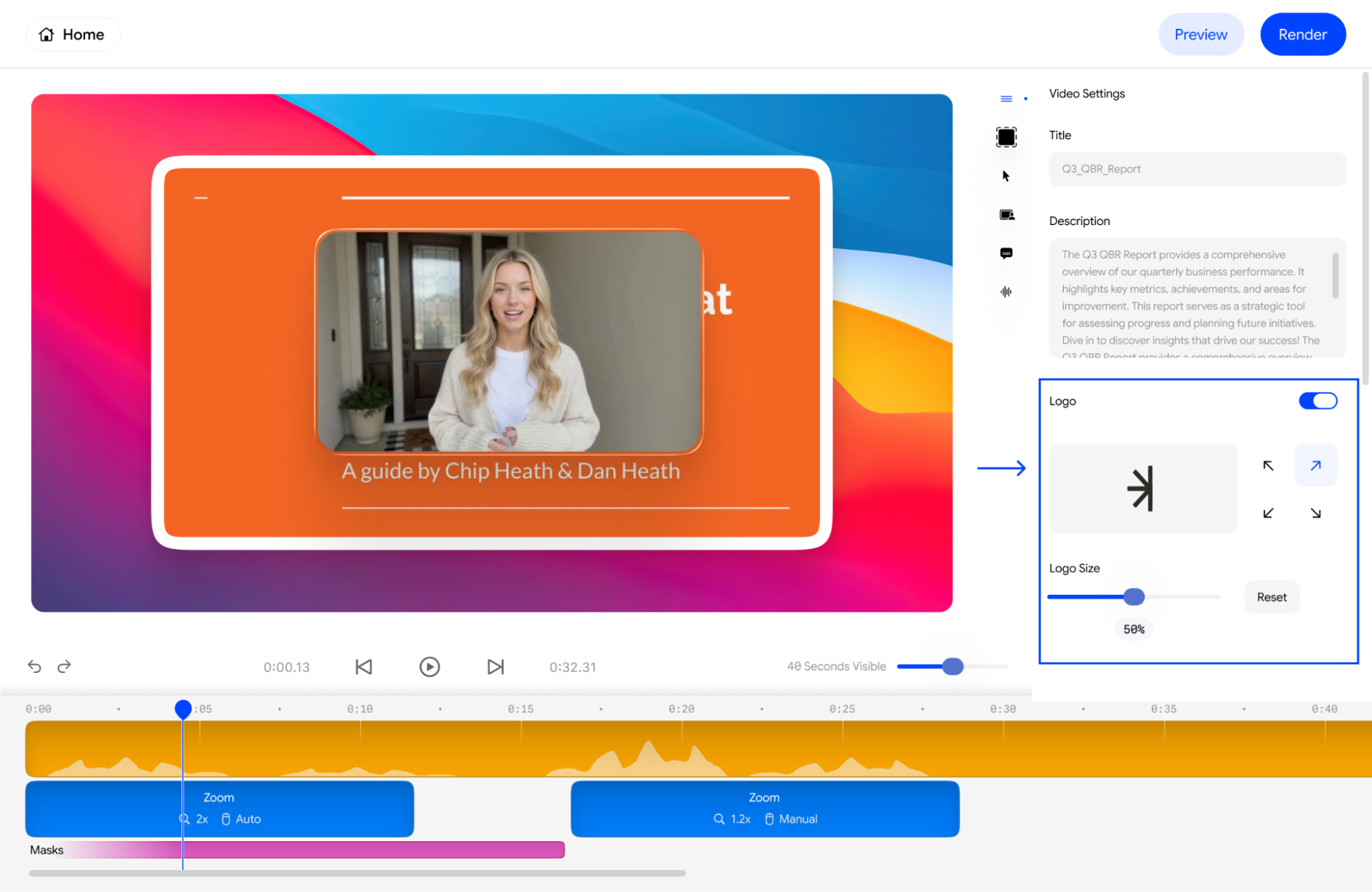Click the redo arrow icon

(x=65, y=666)
